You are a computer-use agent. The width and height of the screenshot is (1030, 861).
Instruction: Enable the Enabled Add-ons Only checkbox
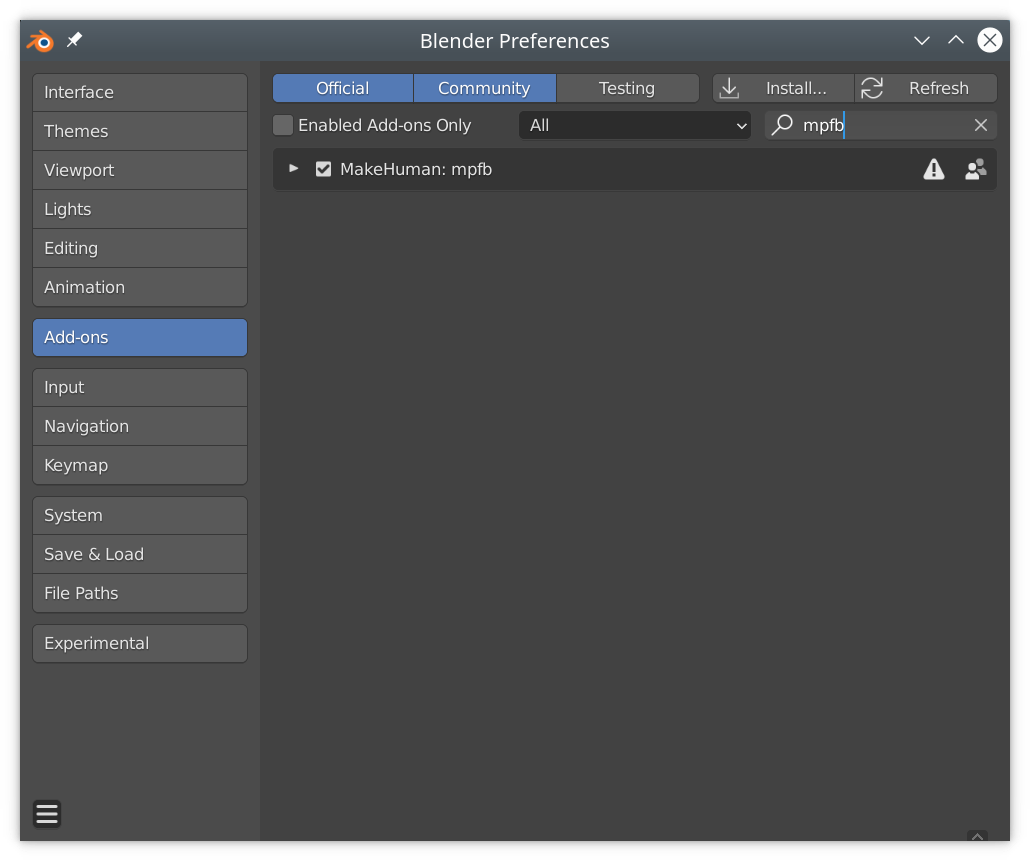click(x=283, y=125)
